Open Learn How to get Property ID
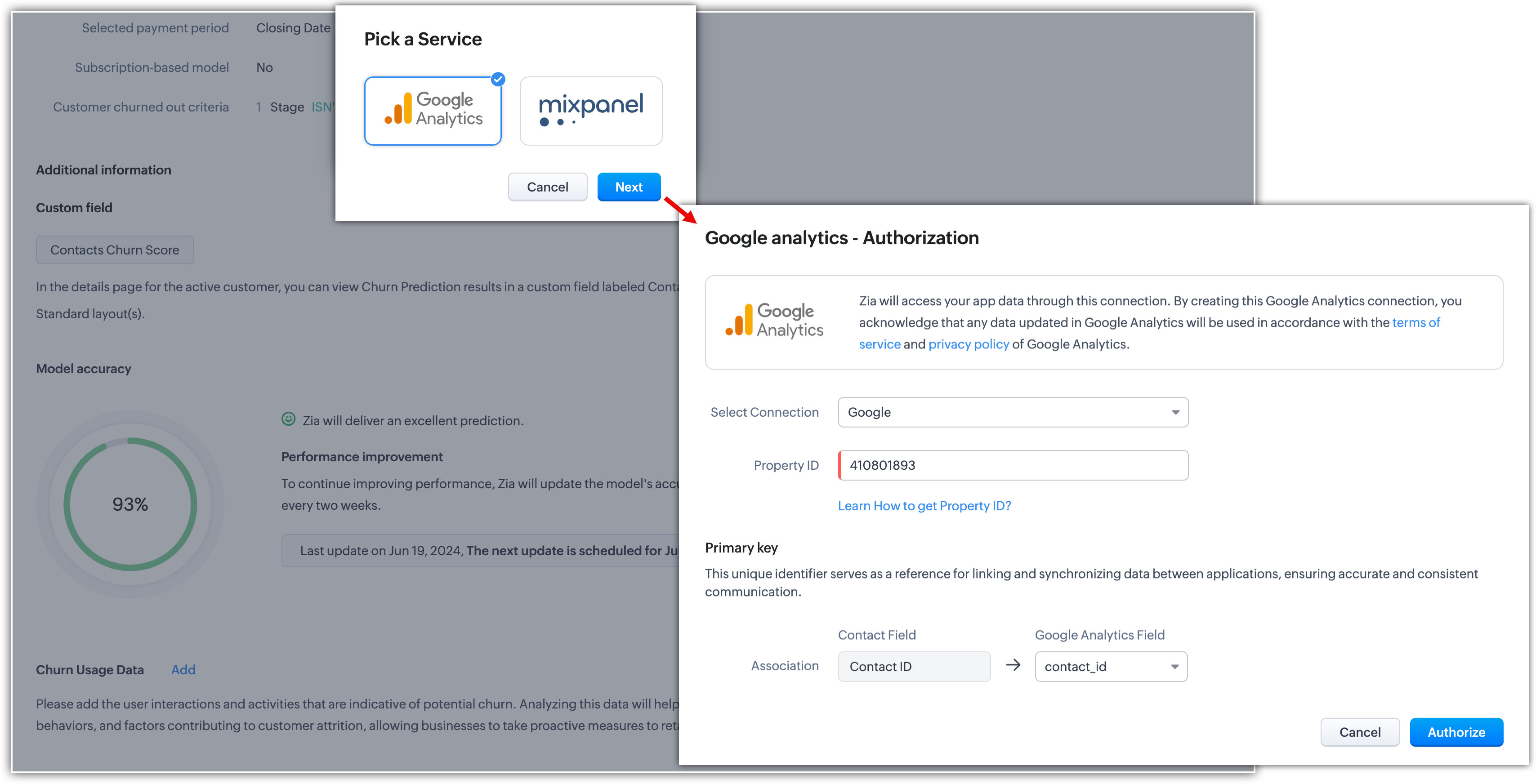1536x784 pixels. [924, 506]
